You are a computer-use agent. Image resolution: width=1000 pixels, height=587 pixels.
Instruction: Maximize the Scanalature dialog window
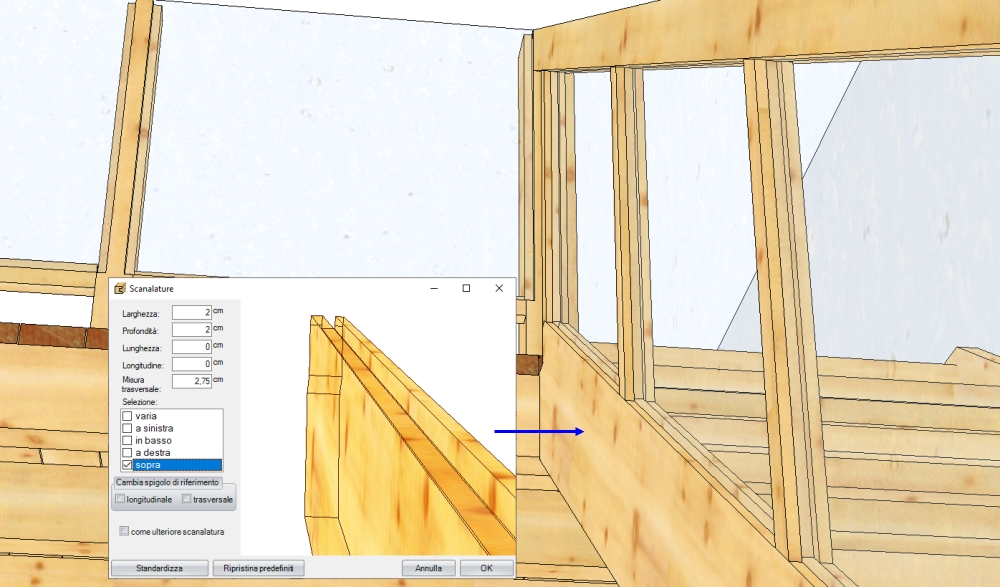[466, 288]
